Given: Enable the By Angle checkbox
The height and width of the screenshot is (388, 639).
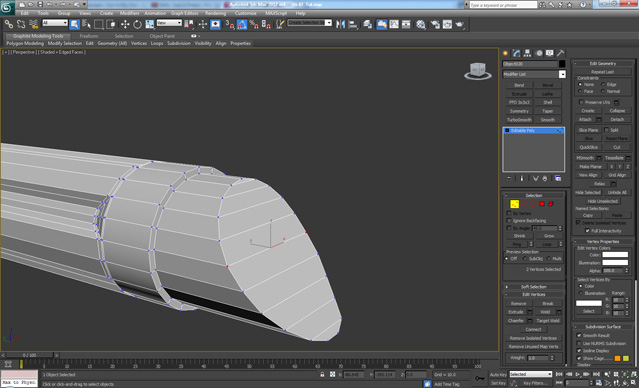Looking at the screenshot, I should click(x=509, y=228).
